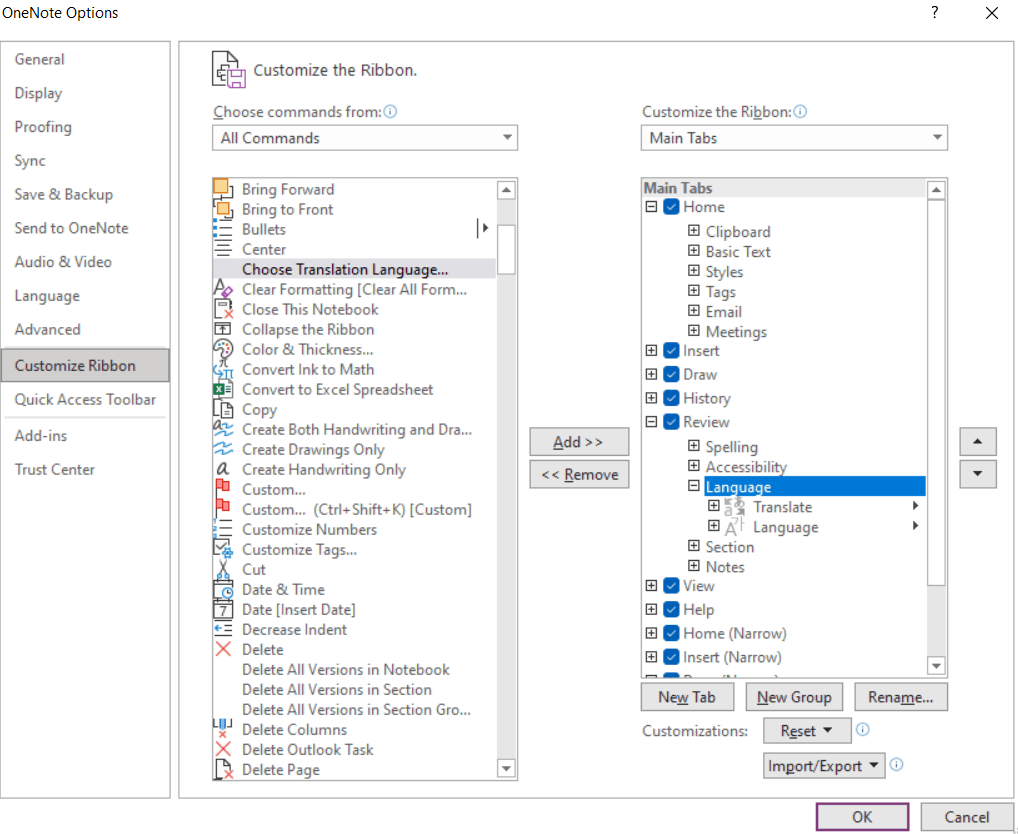The height and width of the screenshot is (834, 1018).
Task: Click the Color & Thickness palette icon
Action: (223, 349)
